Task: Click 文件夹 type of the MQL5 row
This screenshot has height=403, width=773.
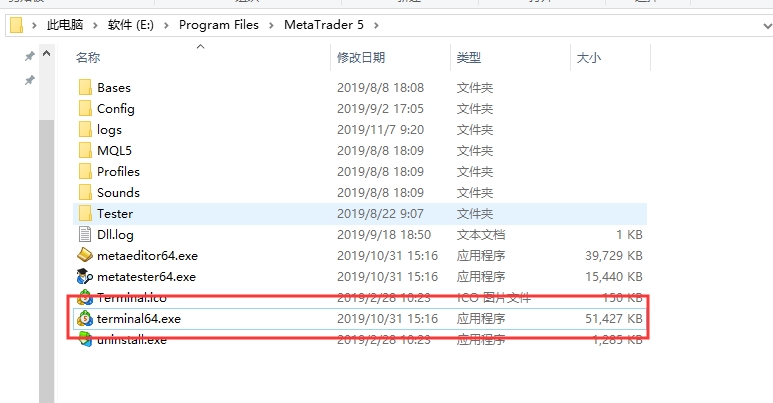Action: click(x=475, y=151)
